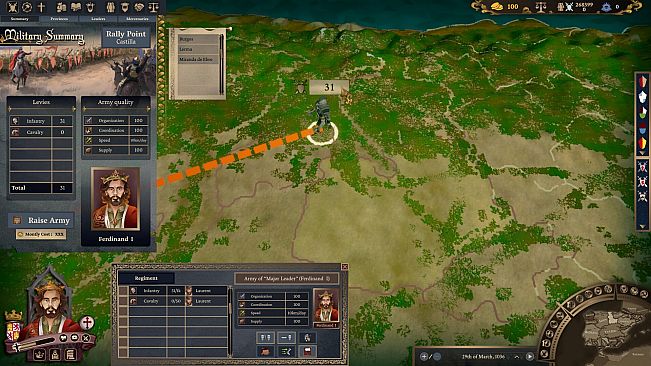
Task: Expand the shield list arrow in right sidebar
Action: [x=642, y=153]
